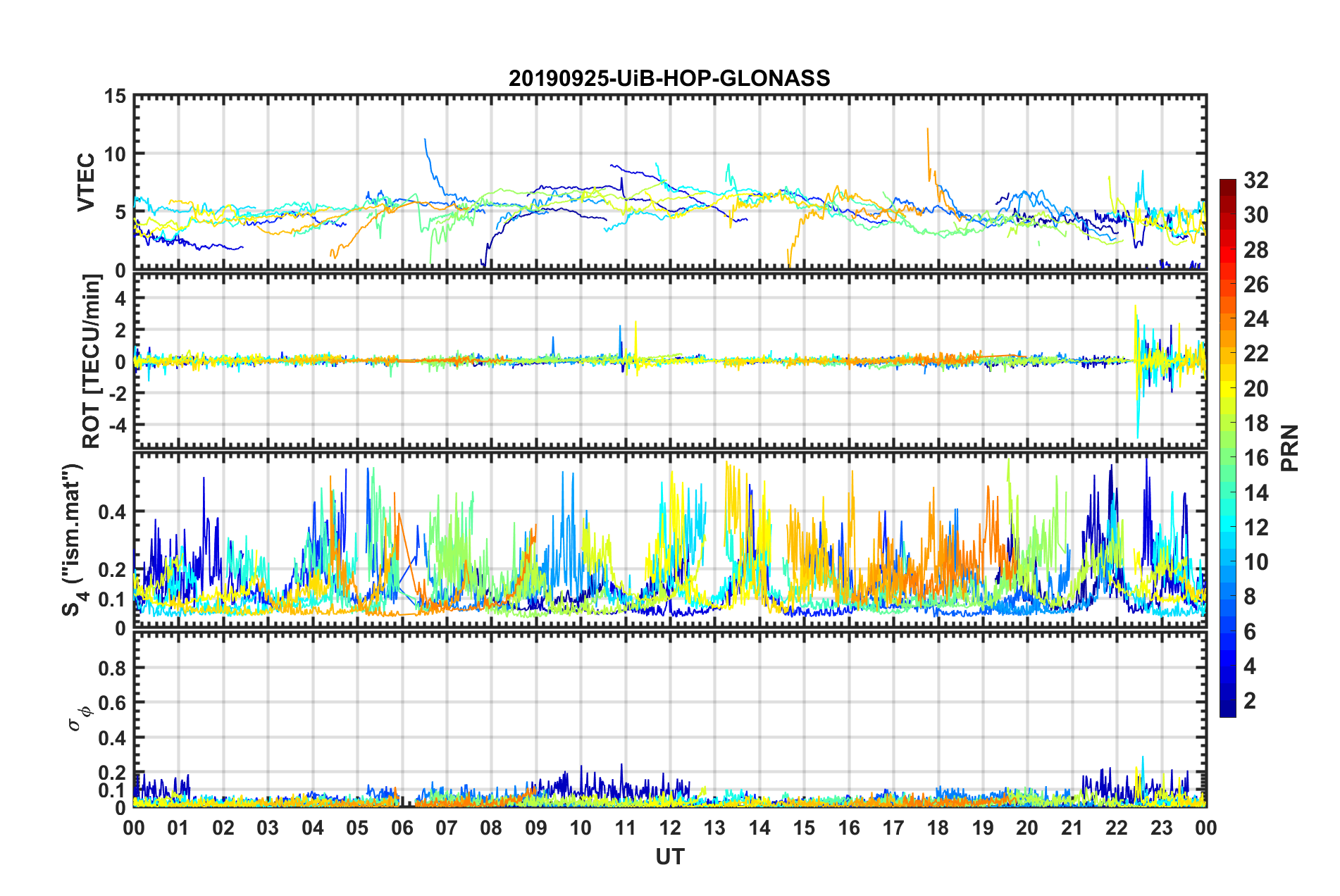Click the ROT [TECU/min] axis label

tap(92, 361)
